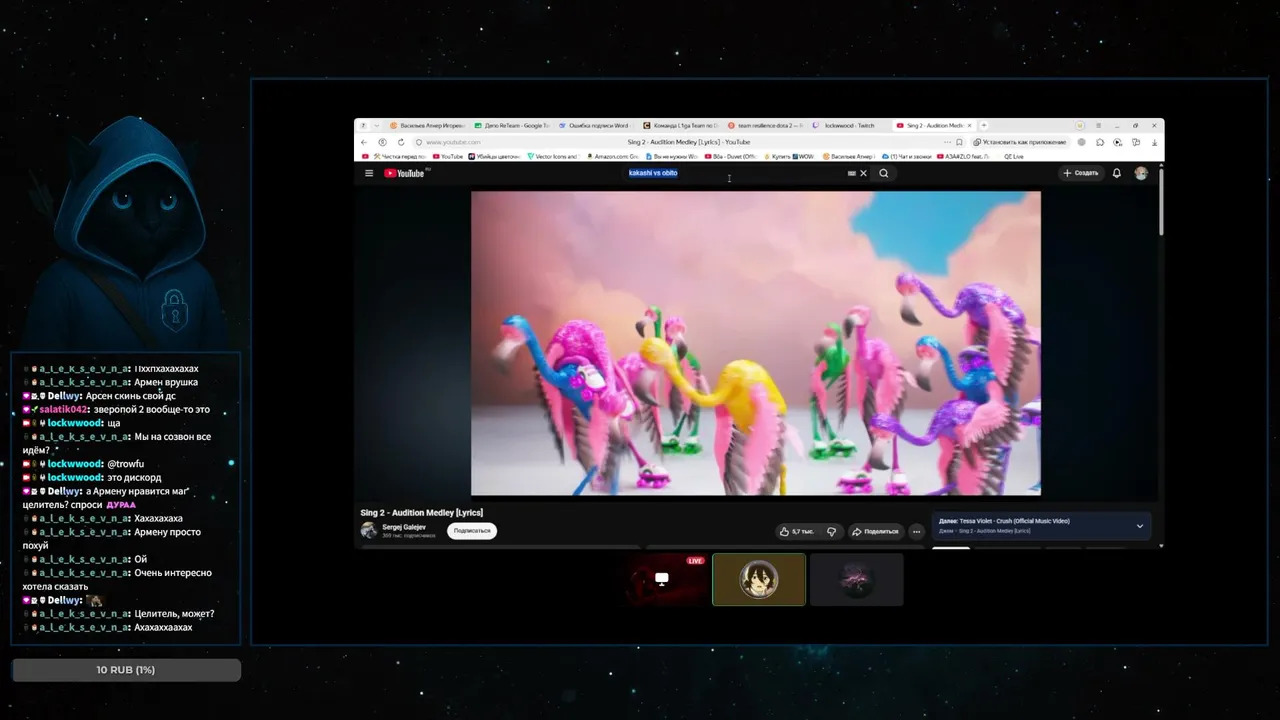This screenshot has height=720, width=1280.
Task: Open the address bar three-dots menu
Action: 946,142
